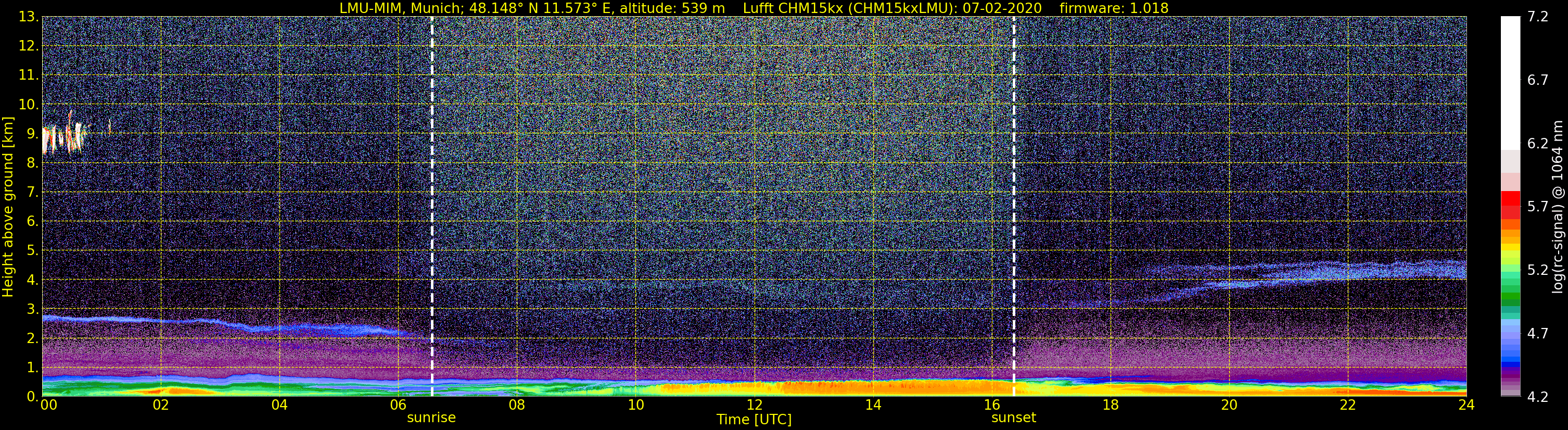Click the "4.7" colorbar value
1568x430 pixels.
(1538, 334)
